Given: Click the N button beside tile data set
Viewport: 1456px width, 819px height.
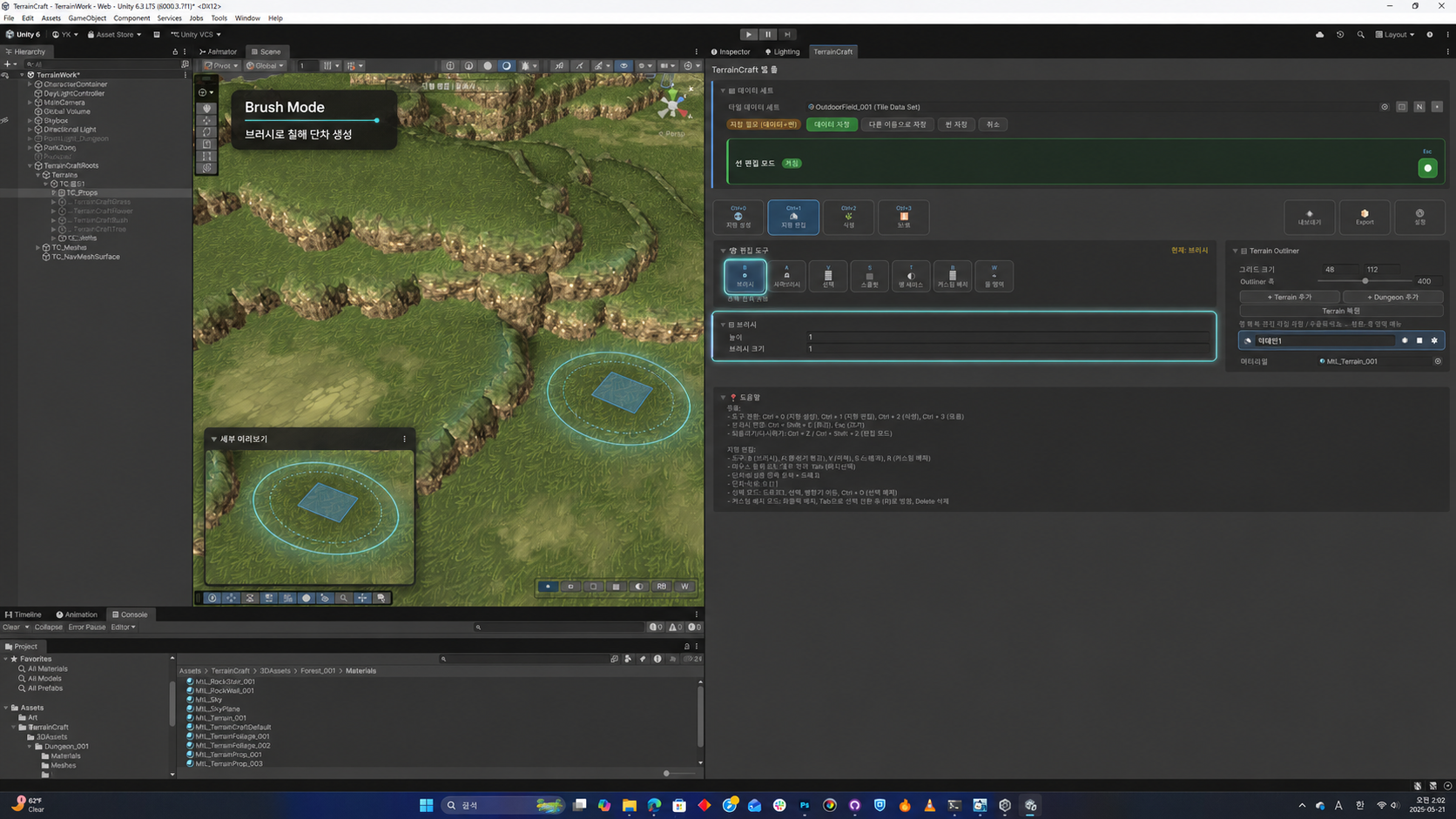Looking at the screenshot, I should (x=1419, y=107).
